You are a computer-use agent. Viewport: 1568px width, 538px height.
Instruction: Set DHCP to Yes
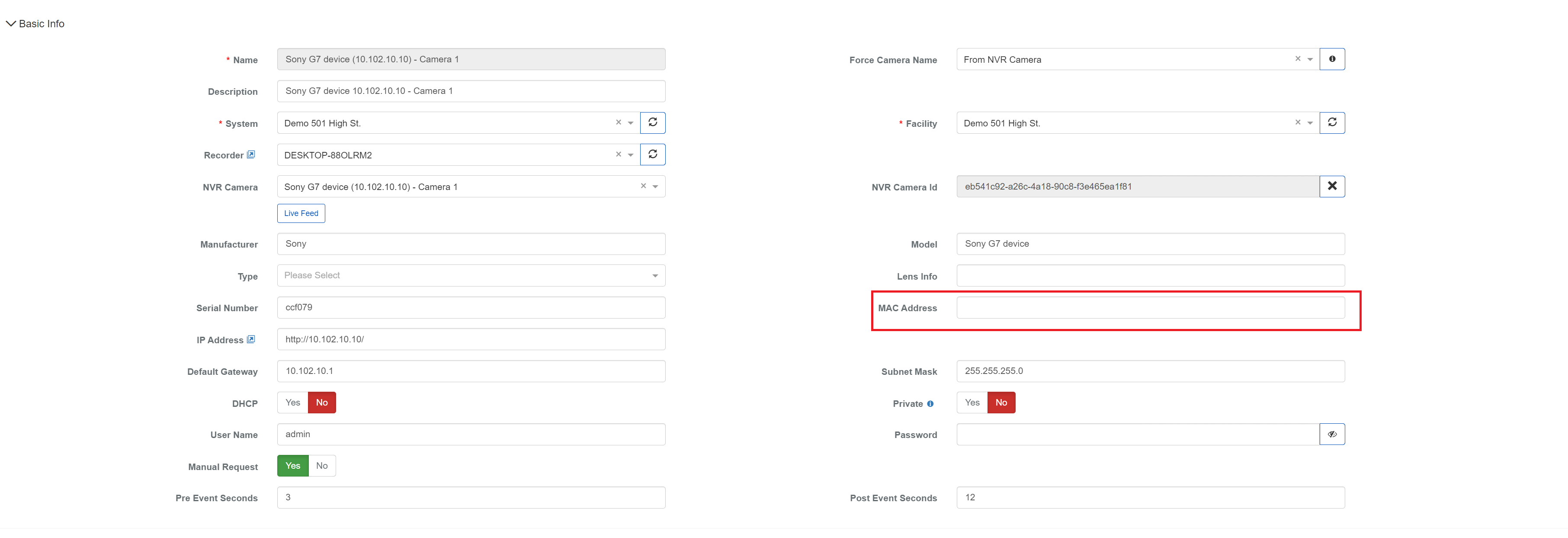[293, 403]
